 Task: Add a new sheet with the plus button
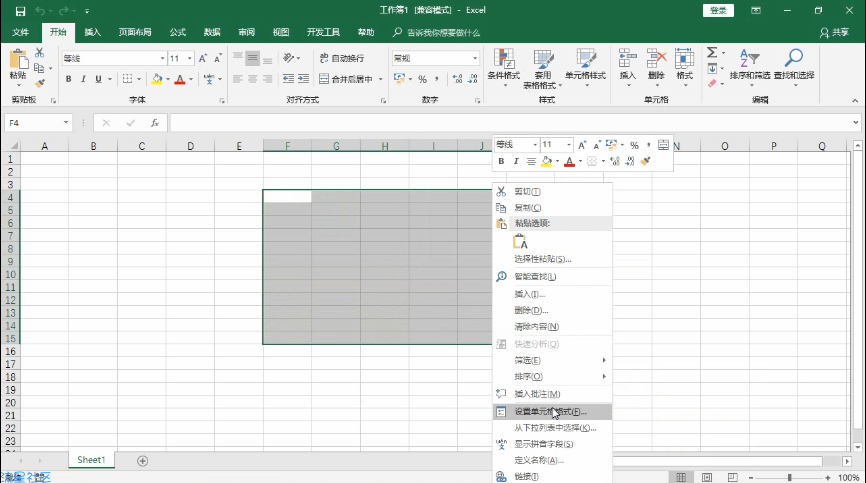tap(142, 461)
